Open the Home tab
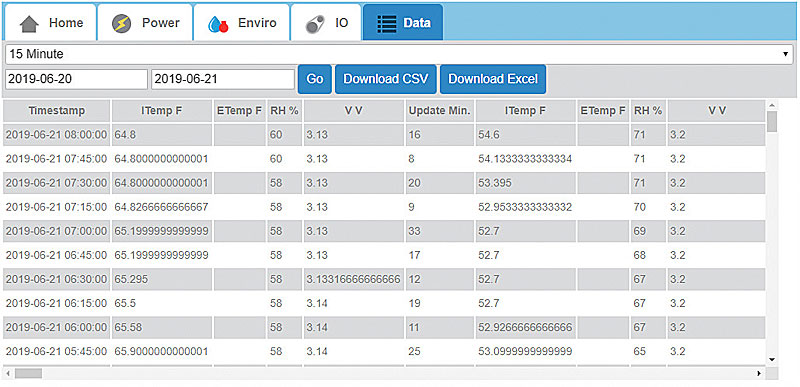This screenshot has height=387, width=800. pos(51,22)
